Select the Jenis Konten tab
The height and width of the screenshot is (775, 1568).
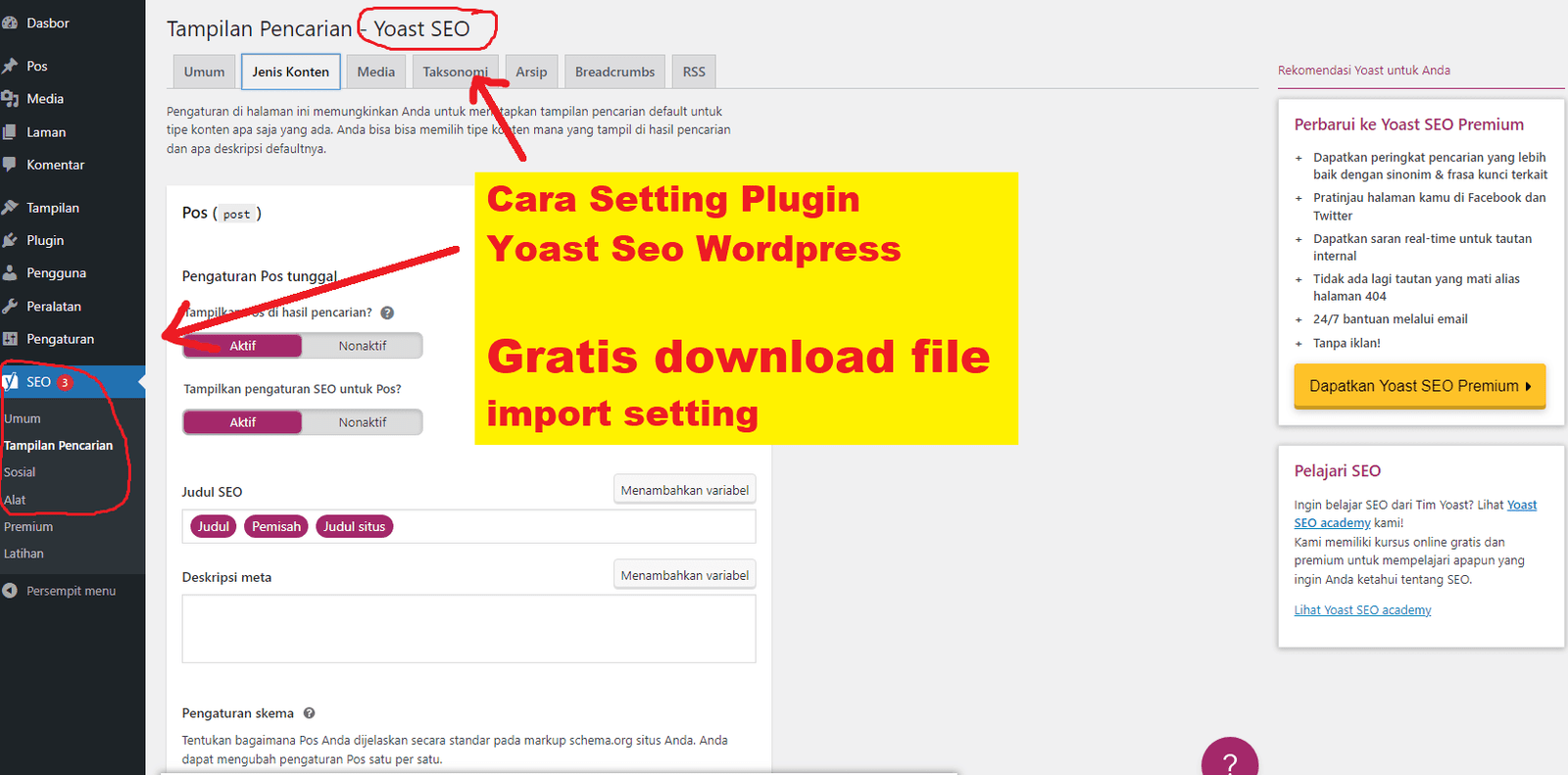[x=291, y=72]
